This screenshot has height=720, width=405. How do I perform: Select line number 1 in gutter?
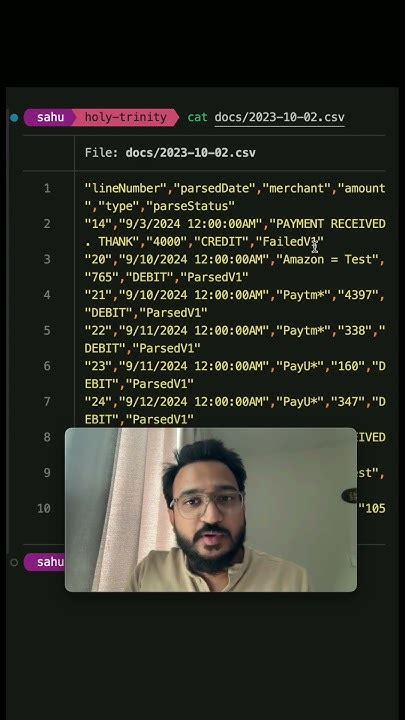point(47,188)
